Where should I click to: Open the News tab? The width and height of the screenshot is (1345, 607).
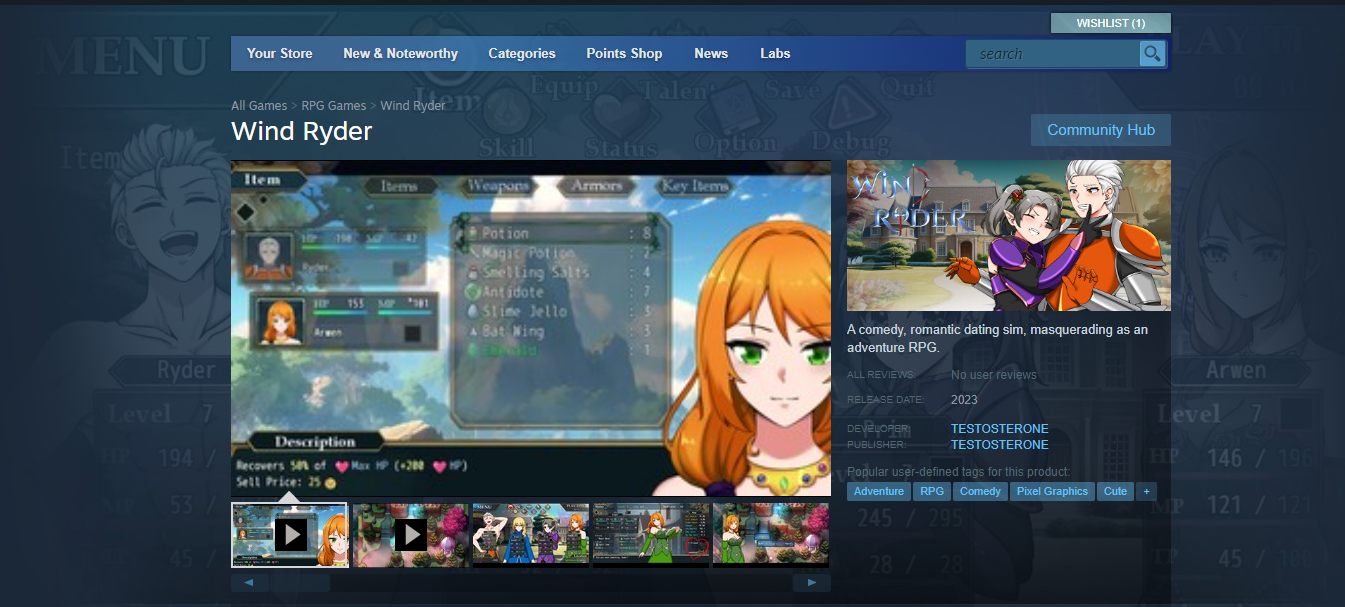pyautogui.click(x=711, y=54)
